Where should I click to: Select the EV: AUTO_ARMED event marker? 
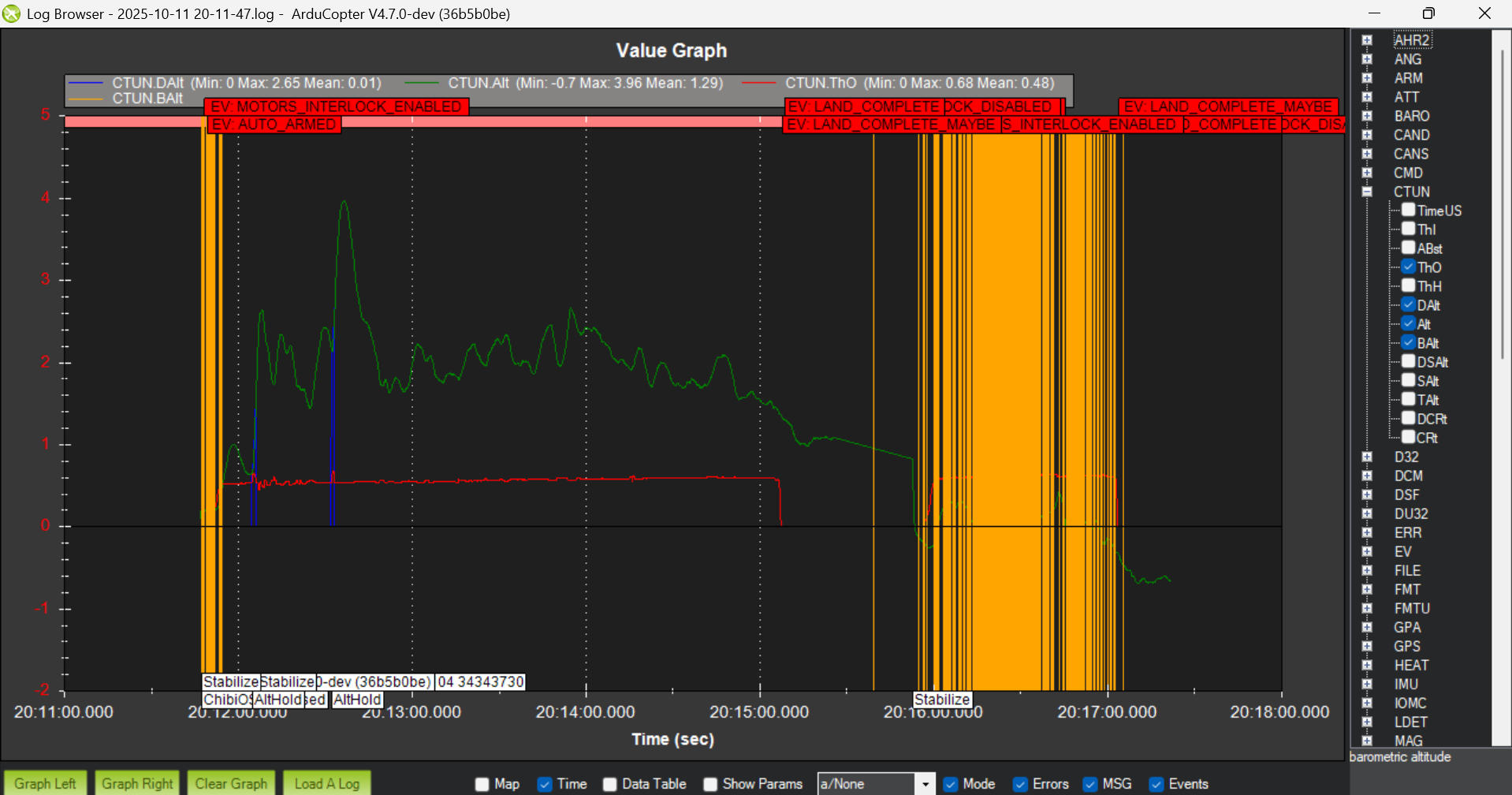pyautogui.click(x=274, y=125)
